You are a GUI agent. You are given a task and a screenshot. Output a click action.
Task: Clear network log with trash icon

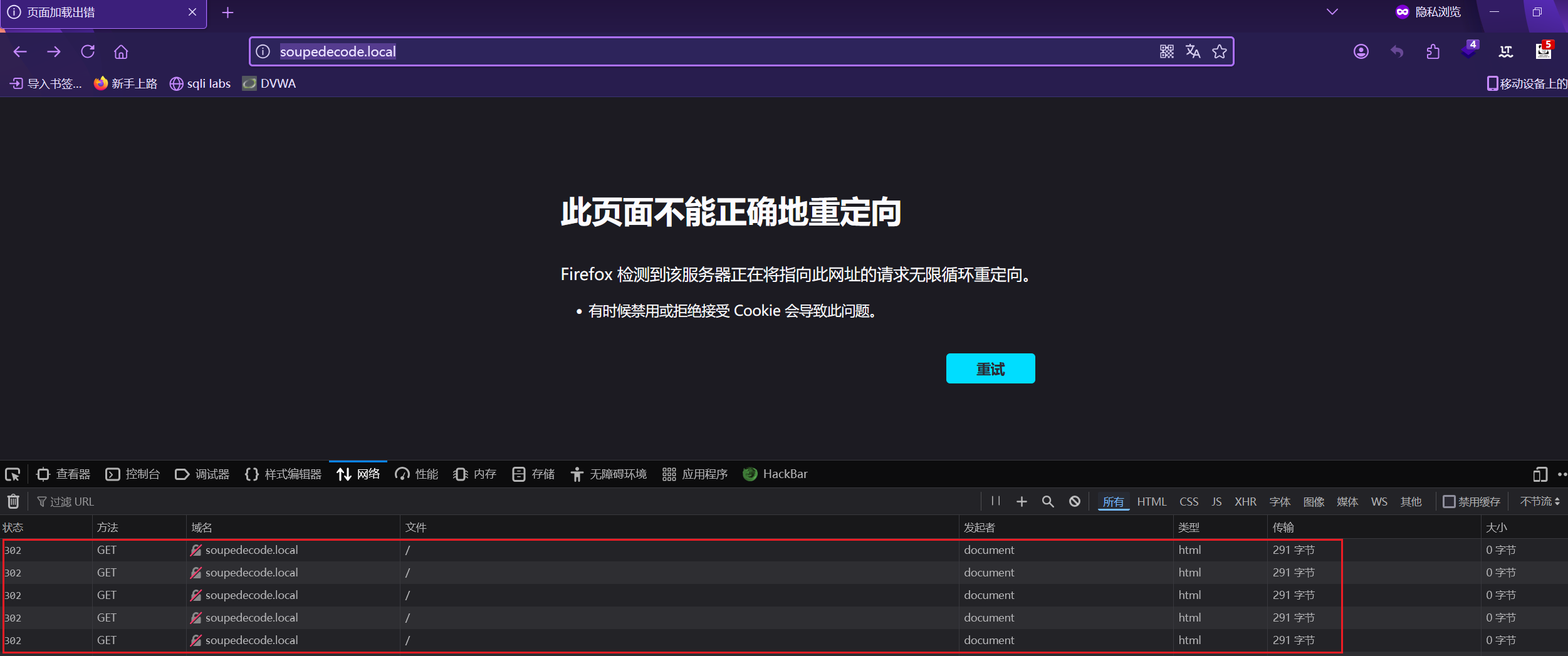(13, 501)
